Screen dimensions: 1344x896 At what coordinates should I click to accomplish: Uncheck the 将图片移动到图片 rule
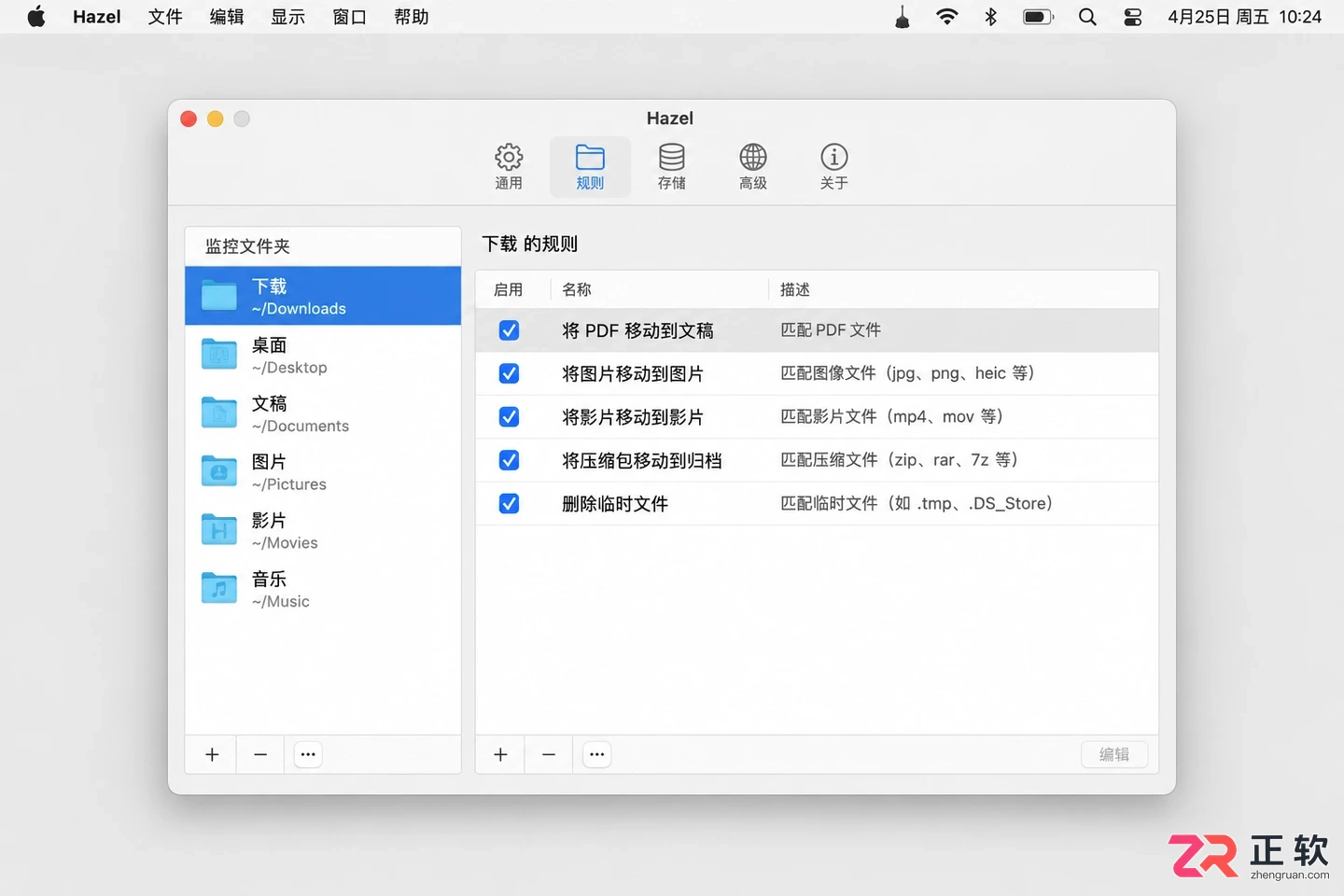click(509, 373)
